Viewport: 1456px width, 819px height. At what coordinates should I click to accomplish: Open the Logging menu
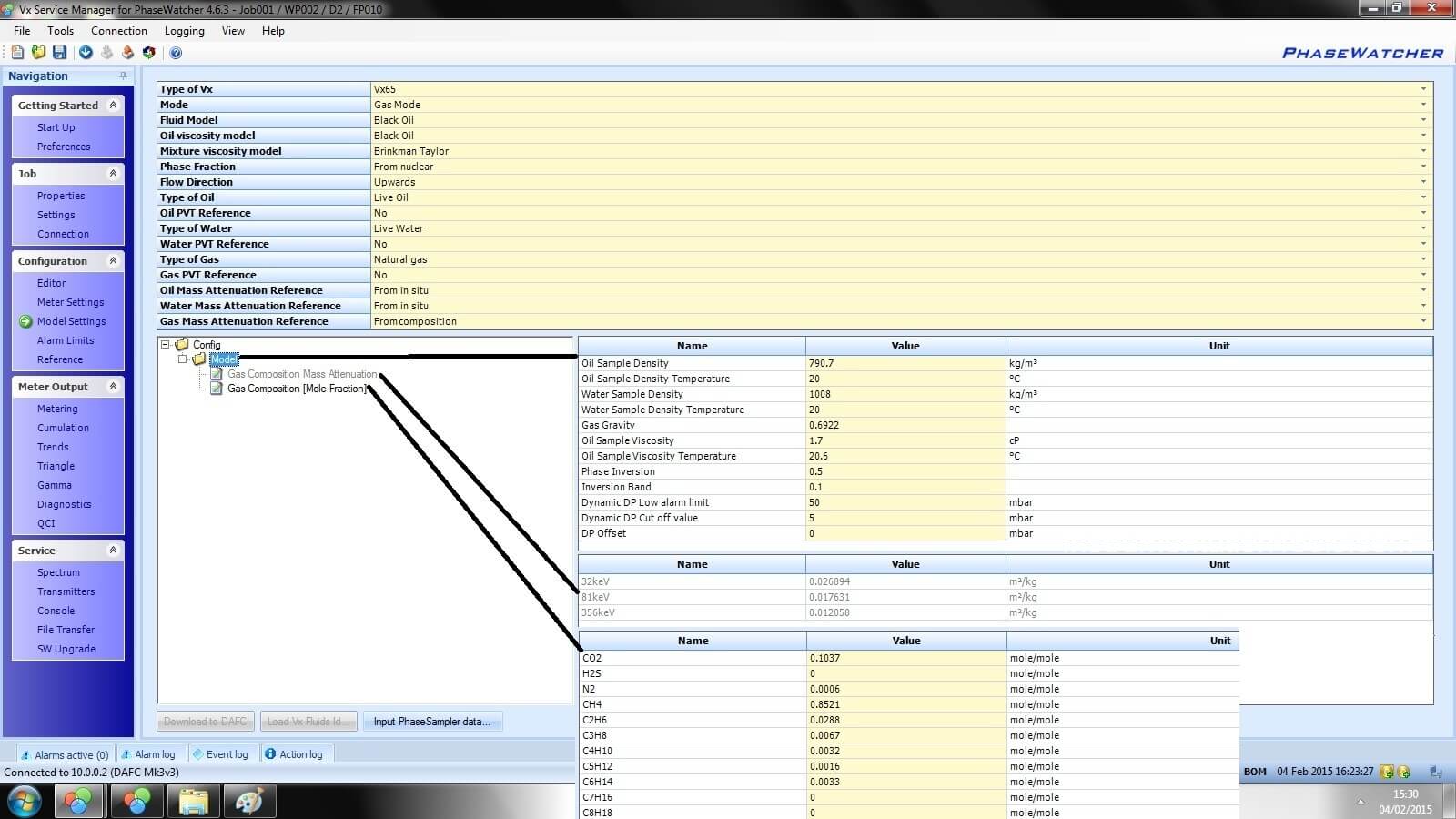[185, 31]
